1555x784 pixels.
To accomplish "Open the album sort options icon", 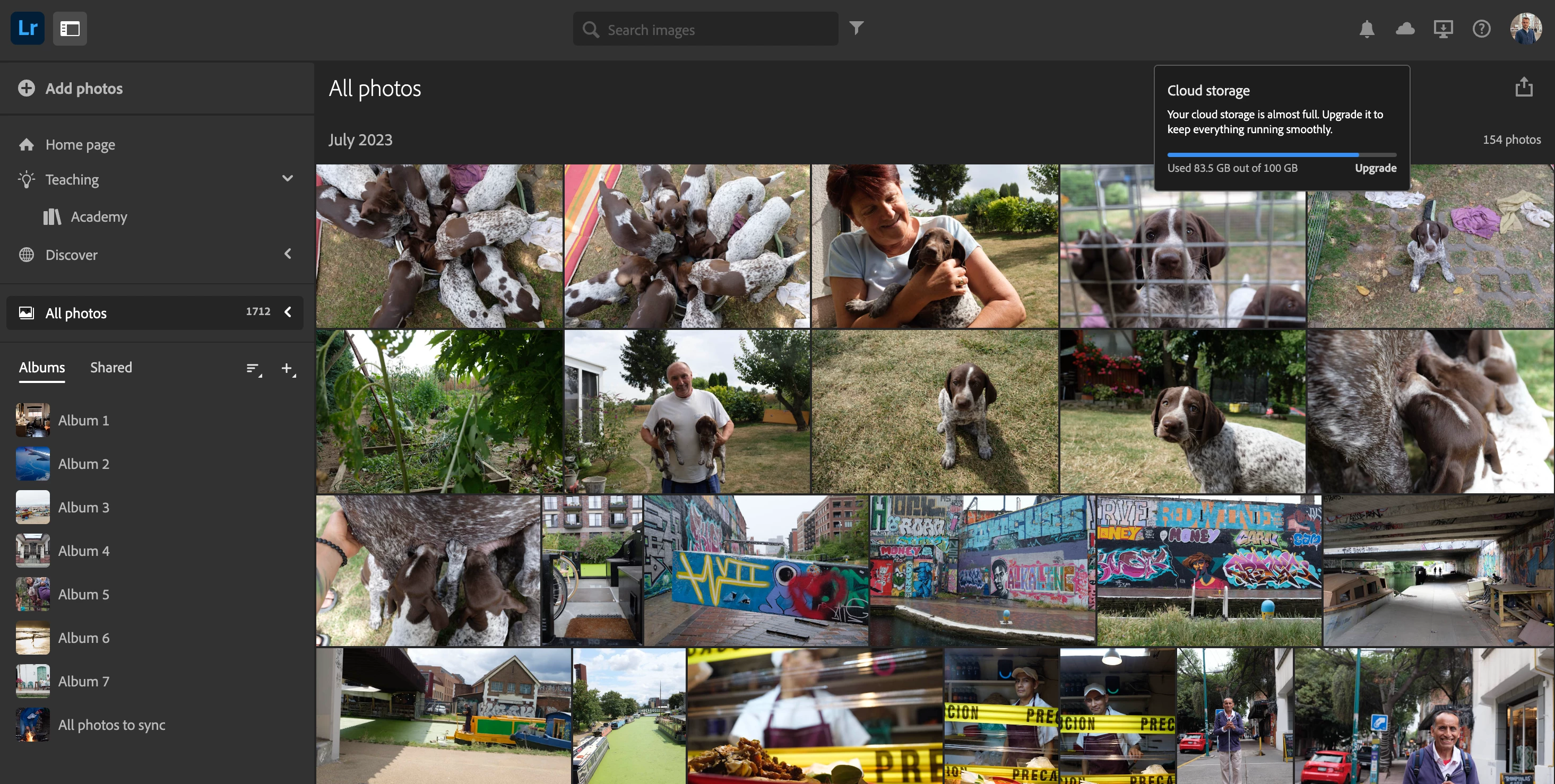I will click(254, 368).
